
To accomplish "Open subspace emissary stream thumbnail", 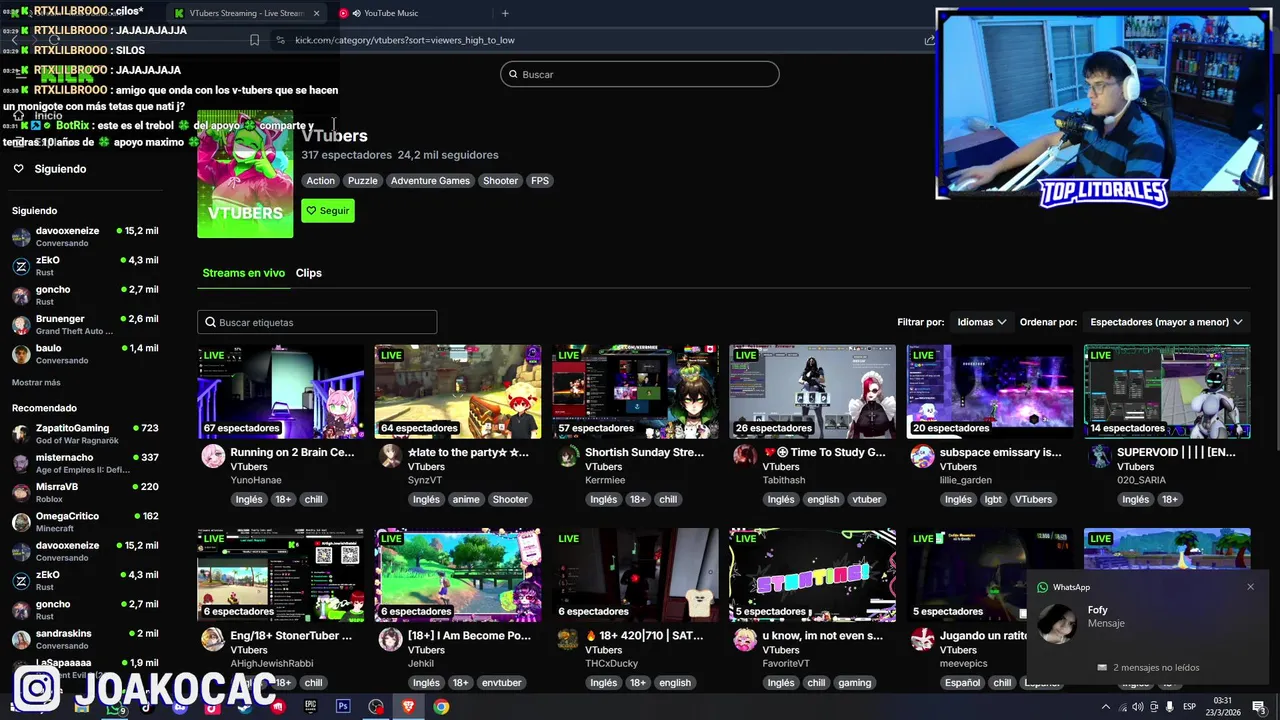I will 990,392.
